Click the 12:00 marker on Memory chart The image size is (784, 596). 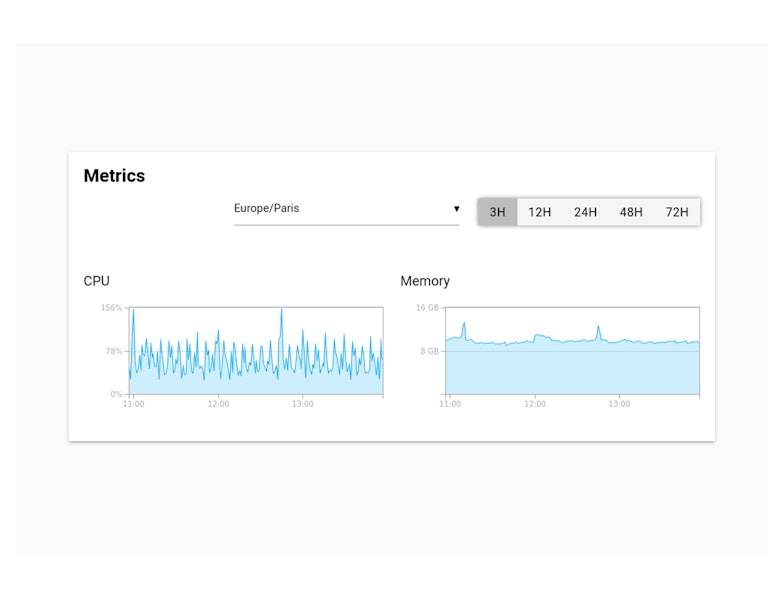coord(535,404)
